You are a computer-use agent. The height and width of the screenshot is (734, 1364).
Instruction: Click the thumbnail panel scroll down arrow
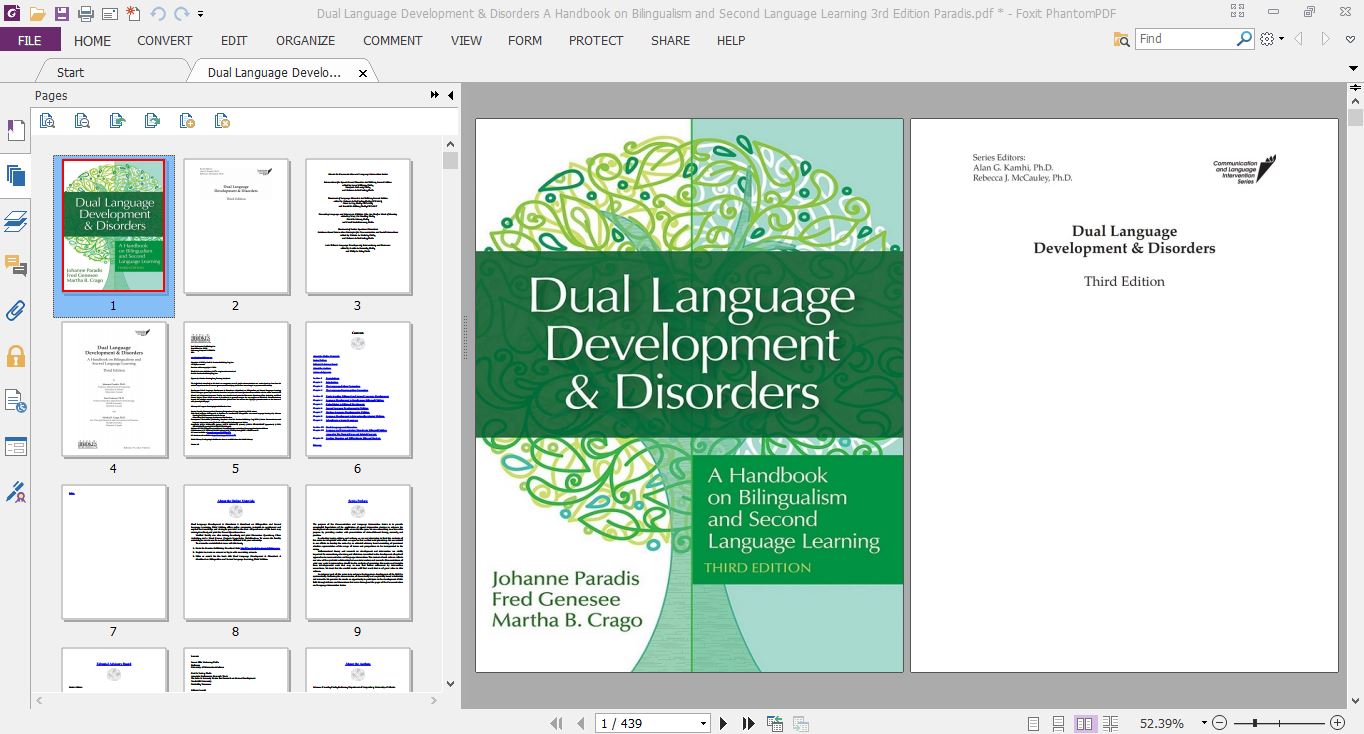tap(450, 684)
